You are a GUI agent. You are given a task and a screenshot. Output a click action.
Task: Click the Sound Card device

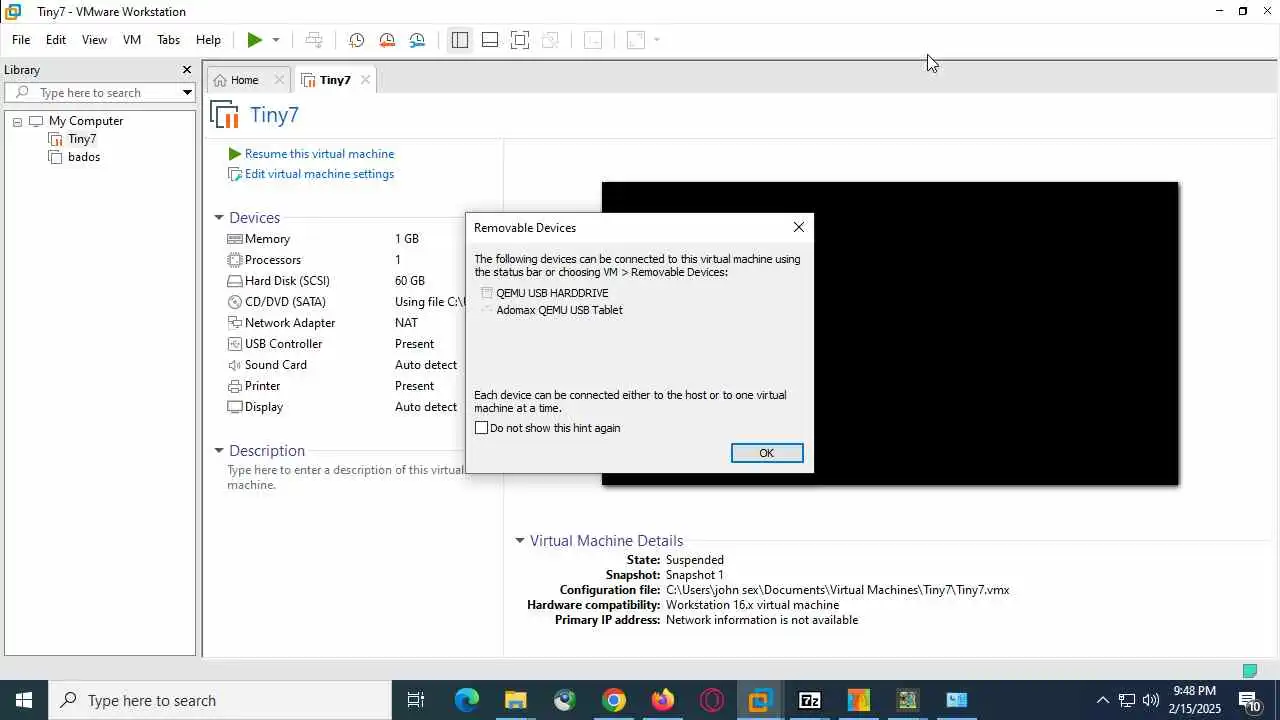tap(275, 365)
